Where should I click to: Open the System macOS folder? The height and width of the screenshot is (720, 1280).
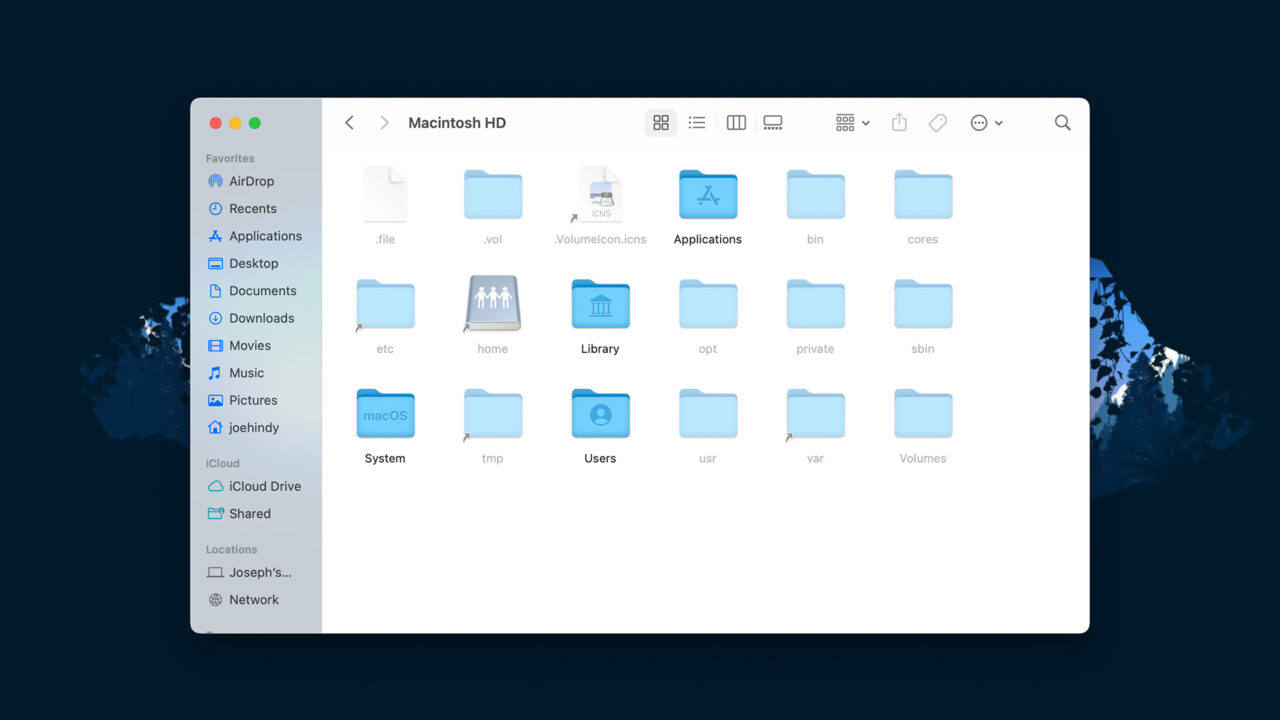tap(385, 414)
